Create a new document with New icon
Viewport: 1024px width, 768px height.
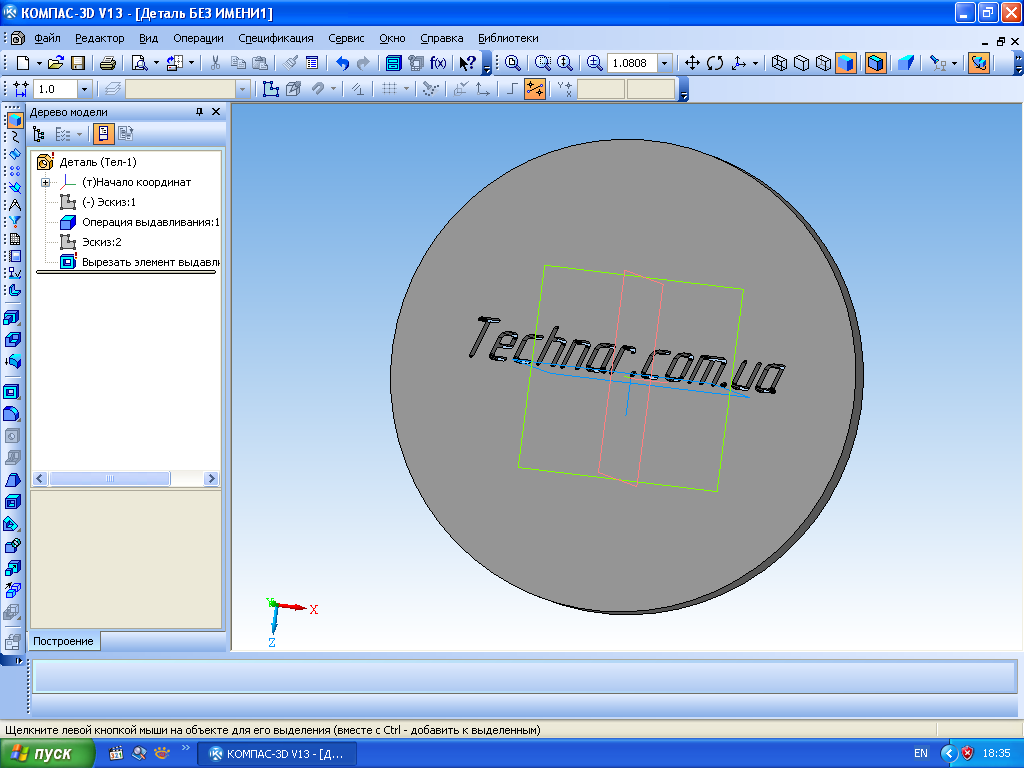[x=23, y=63]
